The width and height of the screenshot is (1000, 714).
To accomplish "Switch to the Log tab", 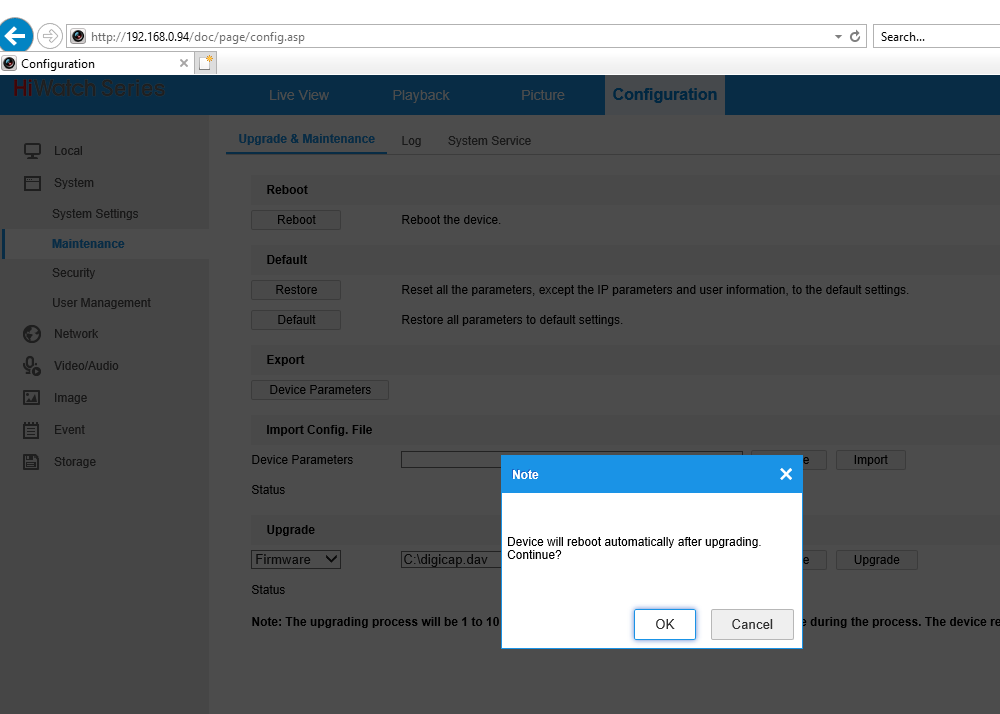I will (x=411, y=141).
